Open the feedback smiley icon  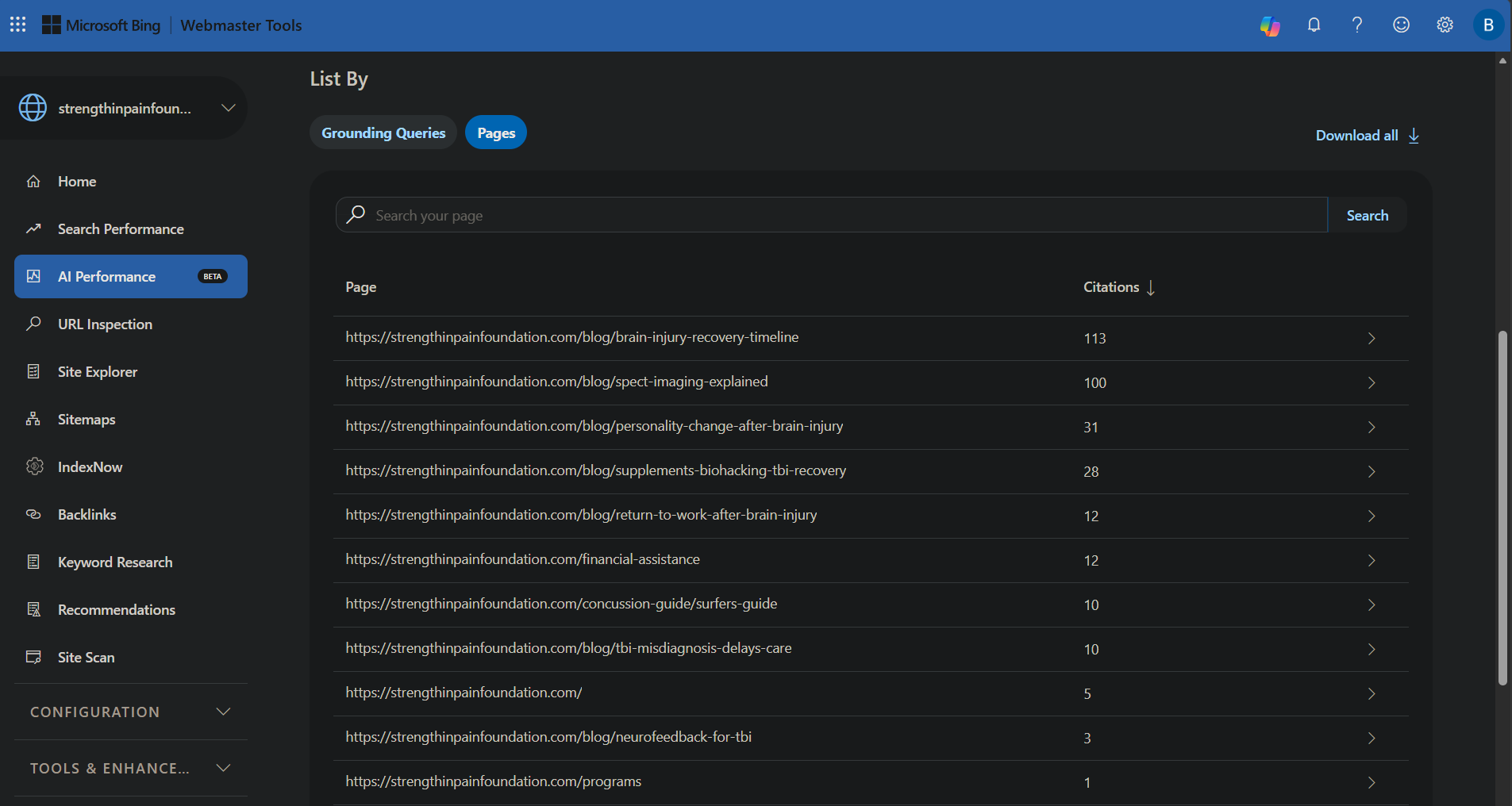point(1402,25)
